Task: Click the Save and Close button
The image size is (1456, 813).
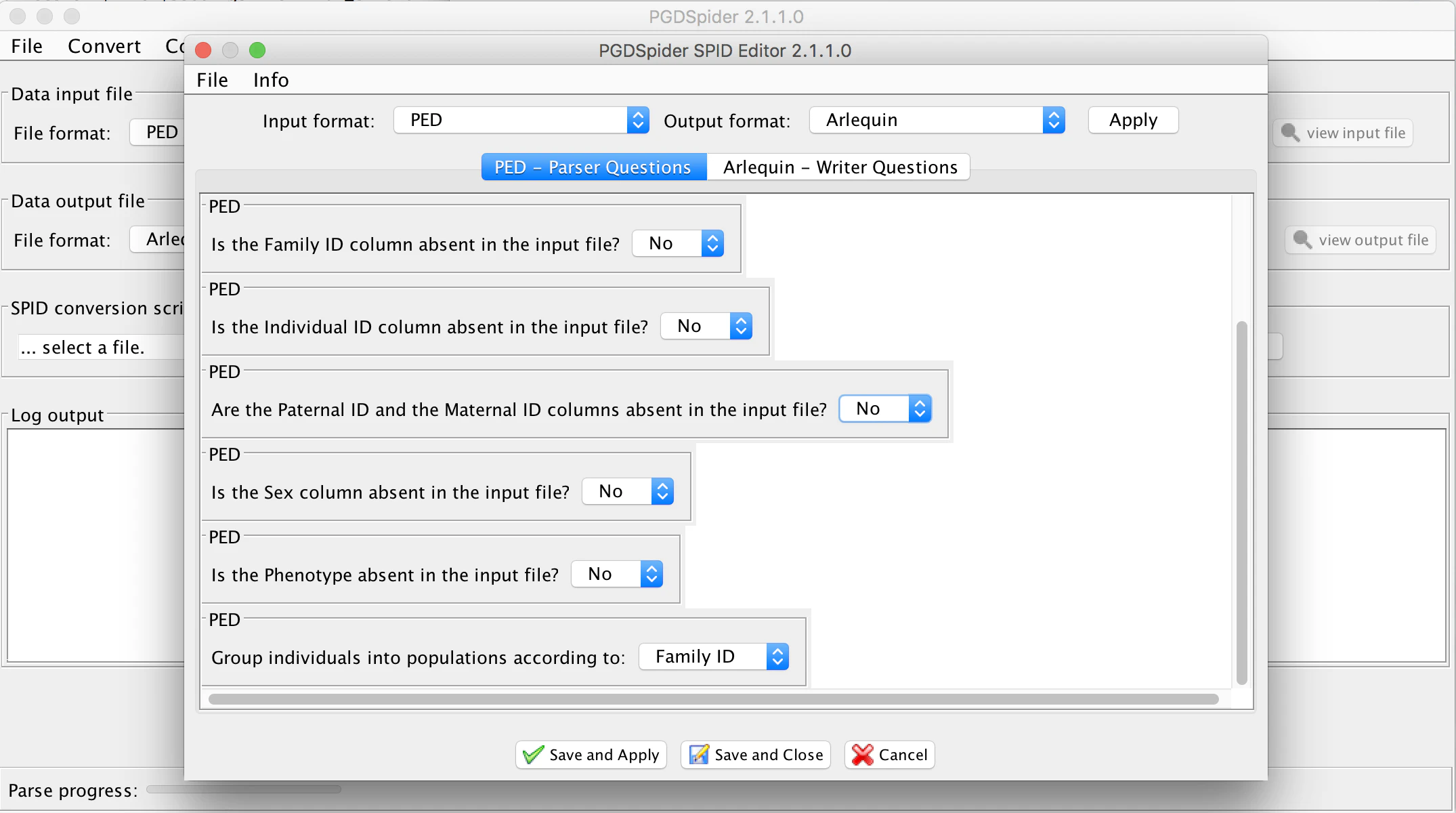Action: click(756, 755)
